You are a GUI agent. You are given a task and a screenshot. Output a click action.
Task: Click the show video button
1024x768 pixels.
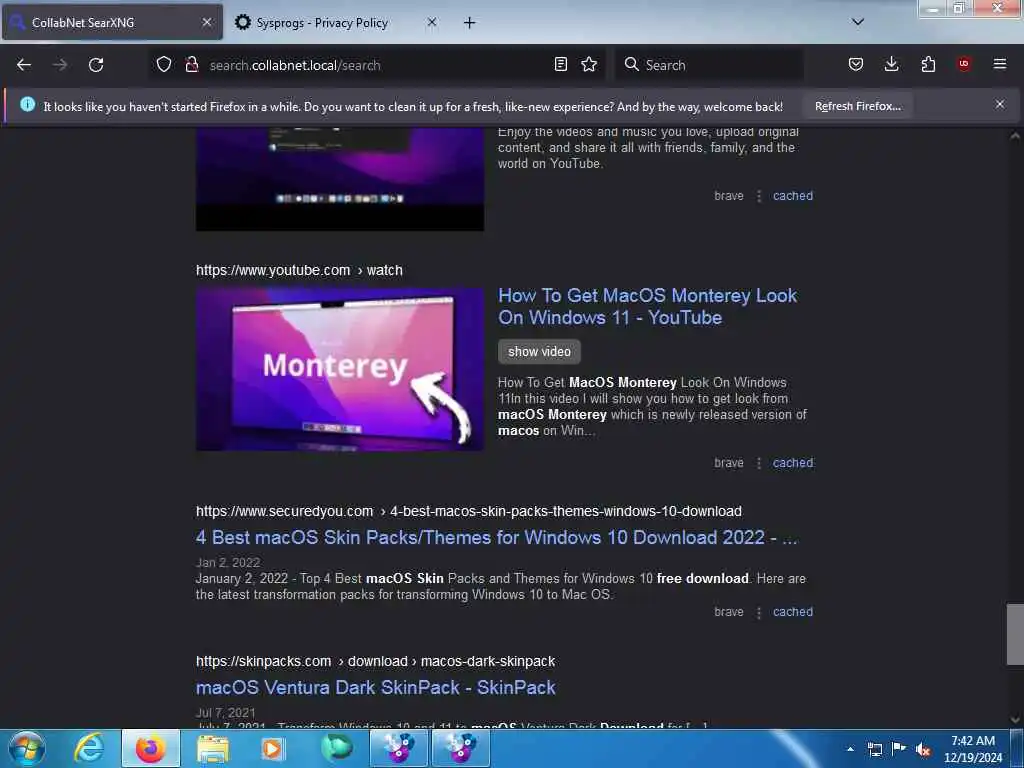coord(539,351)
